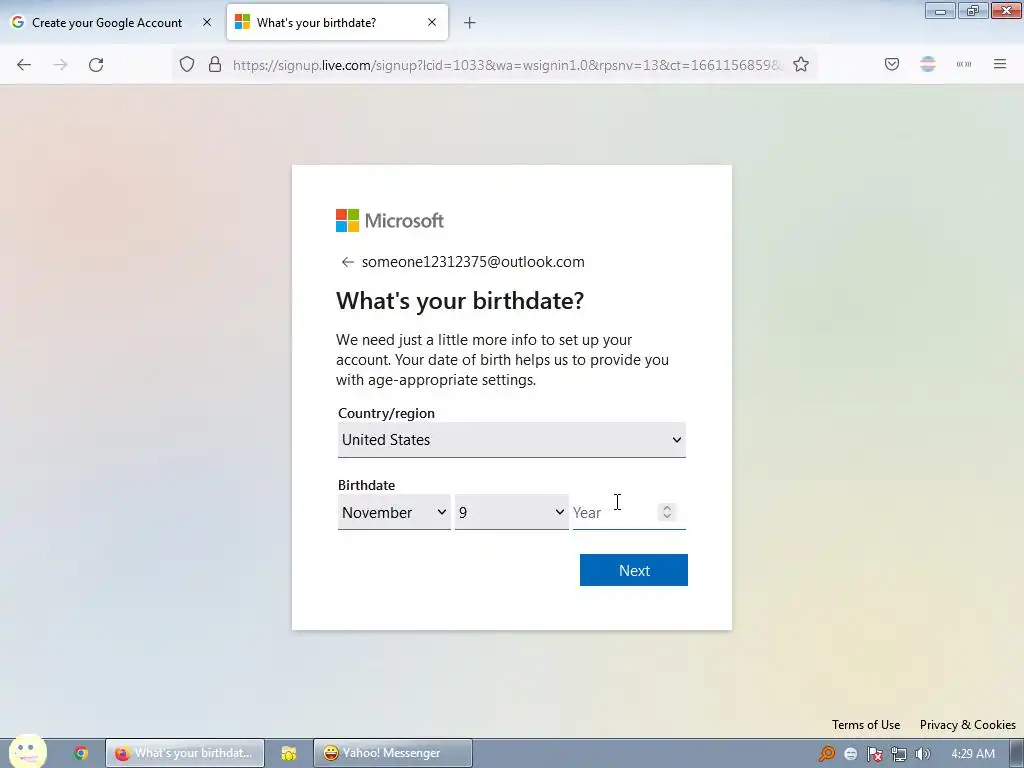
Task: Click the magnifier icon in system tray
Action: pos(827,754)
